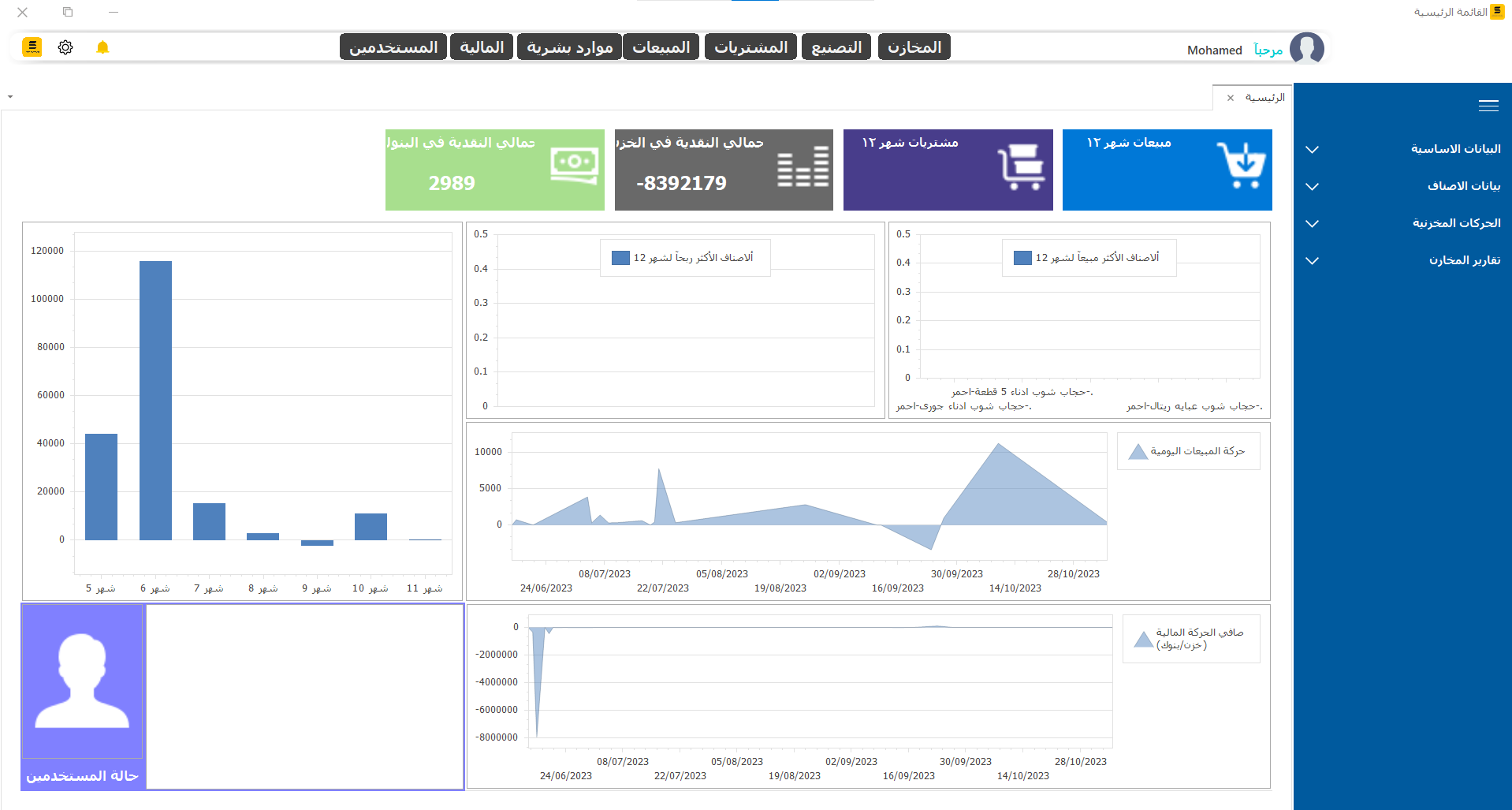Expand البيانات الاساسية sidebar section
The width and height of the screenshot is (1512, 810).
click(1402, 149)
